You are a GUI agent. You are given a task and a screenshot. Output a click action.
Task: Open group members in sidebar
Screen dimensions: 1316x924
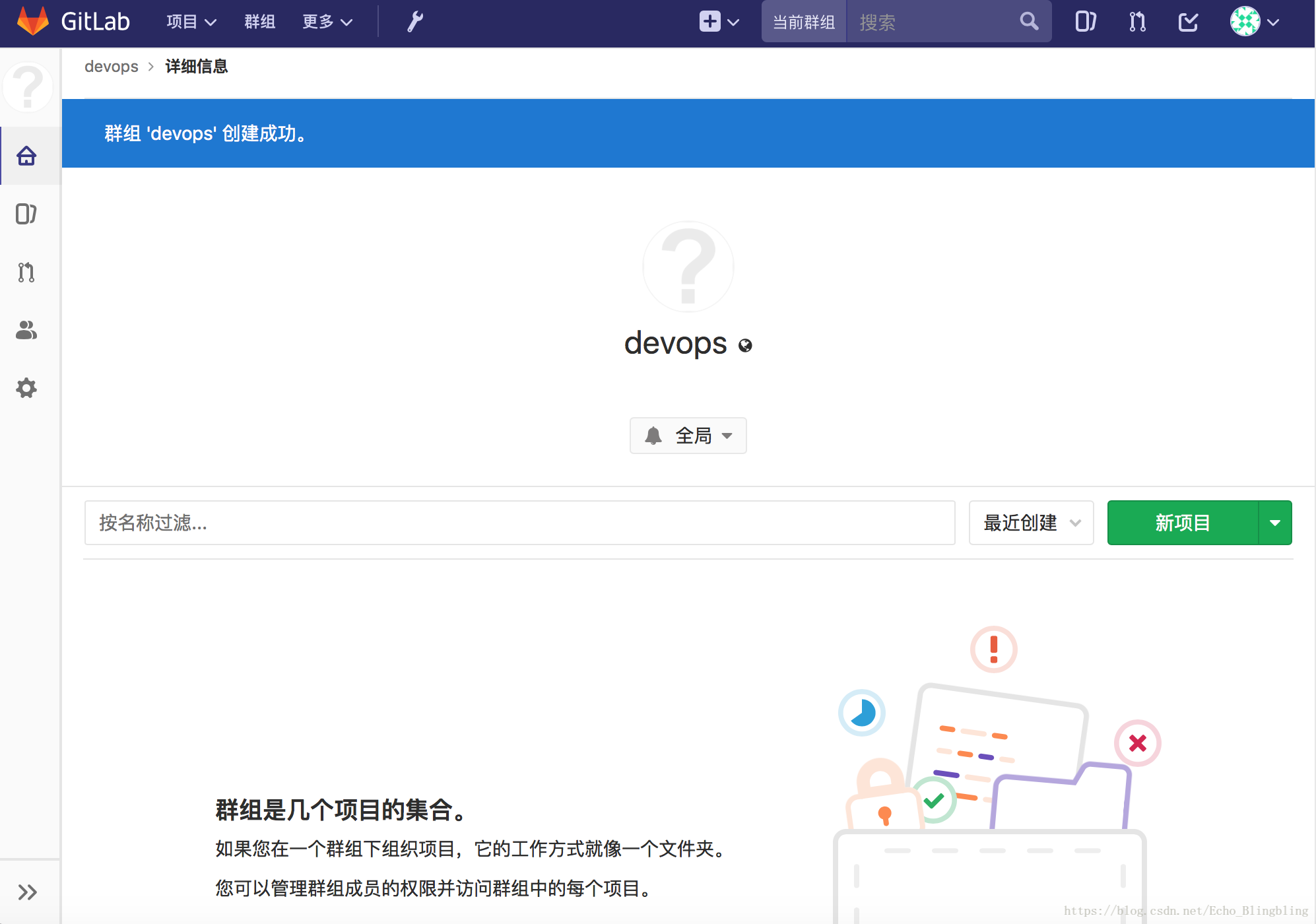click(26, 330)
